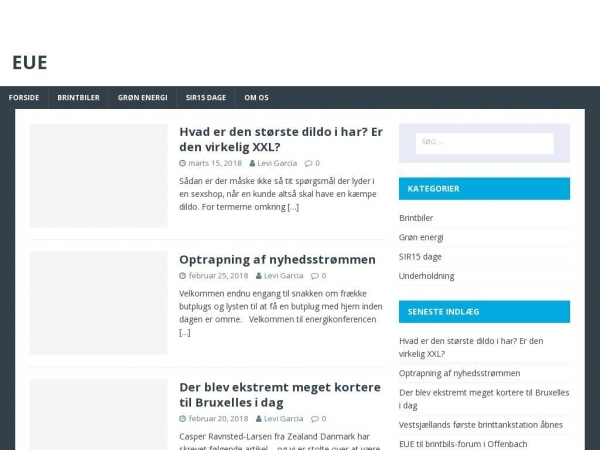
Task: Click author icon in the marts 15 post
Action: pyautogui.click(x=252, y=163)
